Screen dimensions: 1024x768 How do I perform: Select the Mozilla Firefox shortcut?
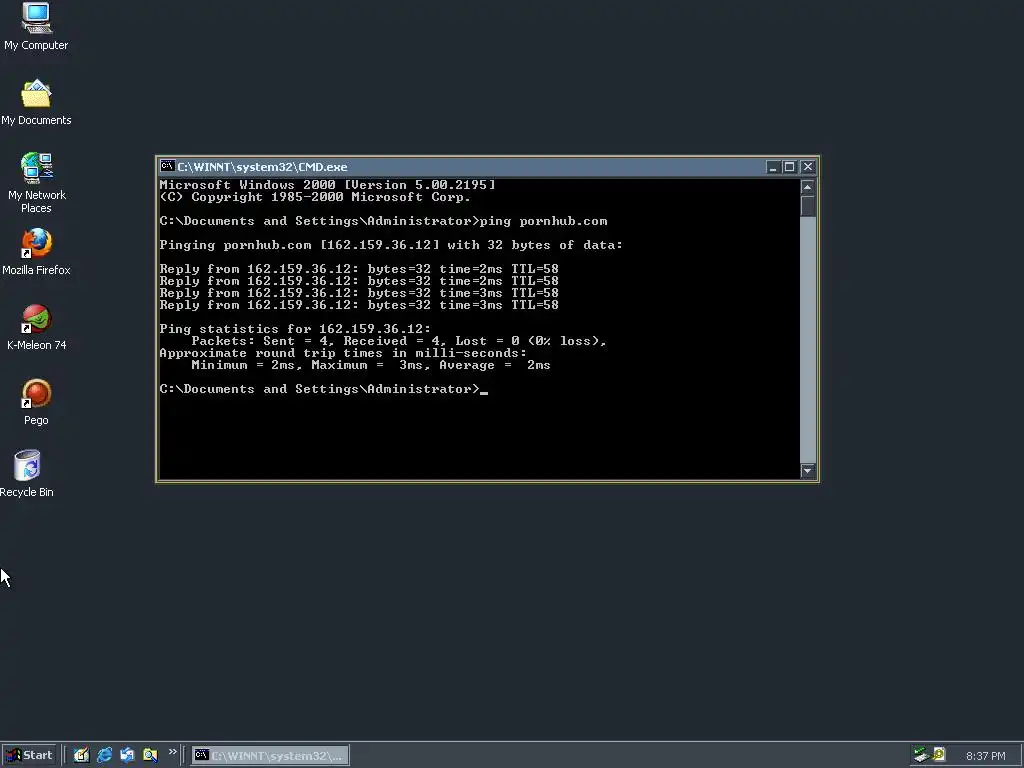pos(36,251)
